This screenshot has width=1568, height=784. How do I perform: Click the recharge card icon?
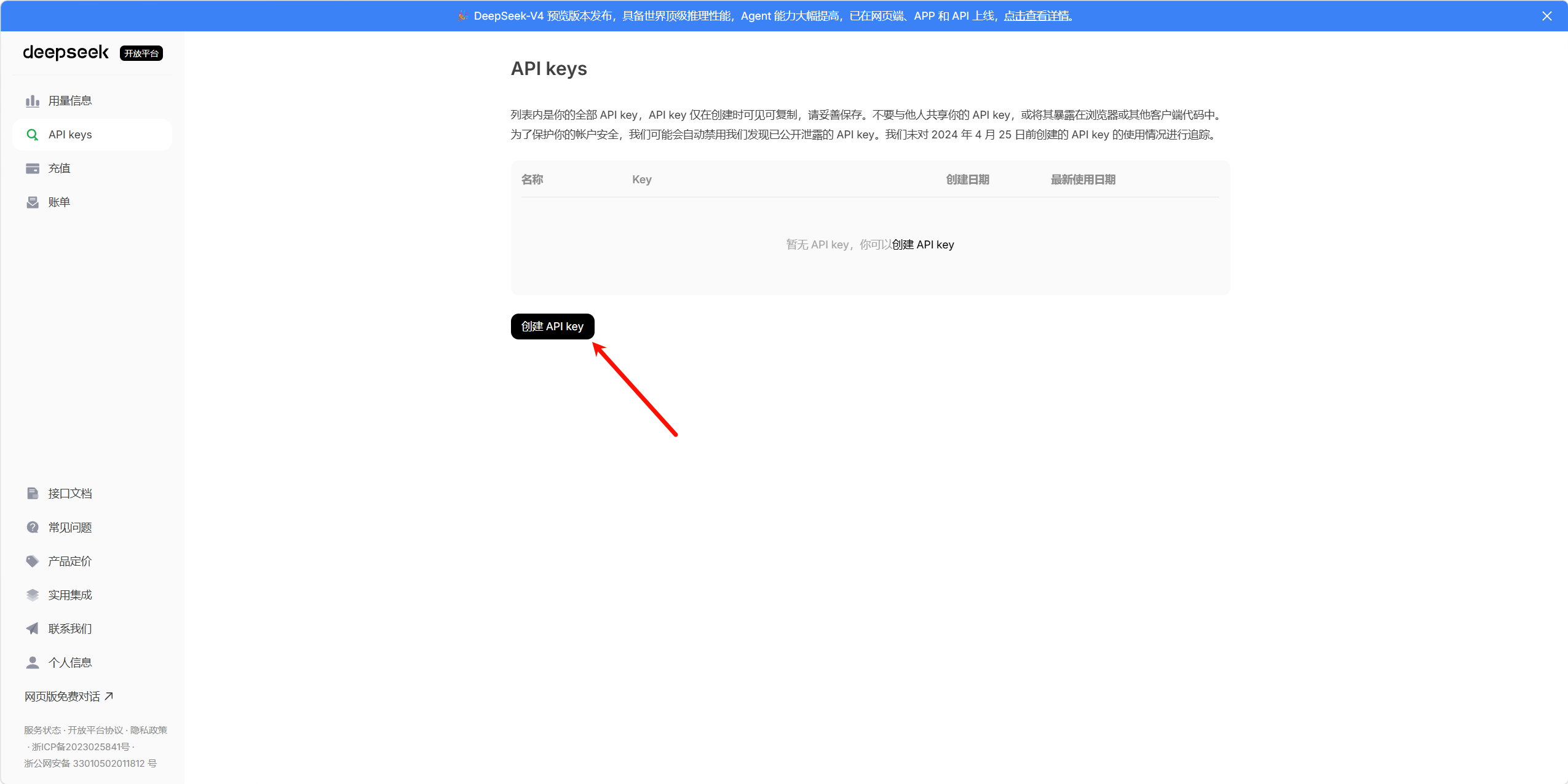pos(33,168)
